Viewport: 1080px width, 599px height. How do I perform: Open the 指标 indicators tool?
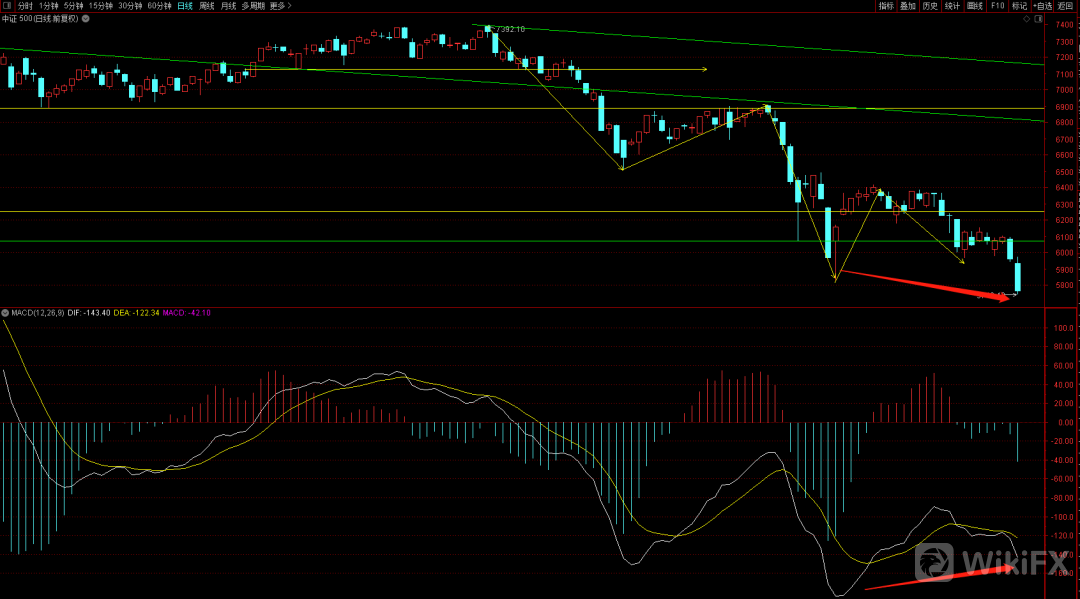(x=886, y=6)
